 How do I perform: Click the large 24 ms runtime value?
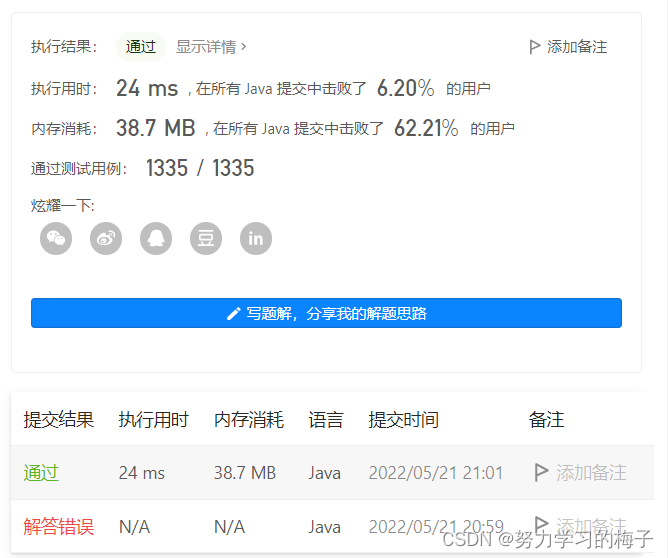tap(147, 88)
